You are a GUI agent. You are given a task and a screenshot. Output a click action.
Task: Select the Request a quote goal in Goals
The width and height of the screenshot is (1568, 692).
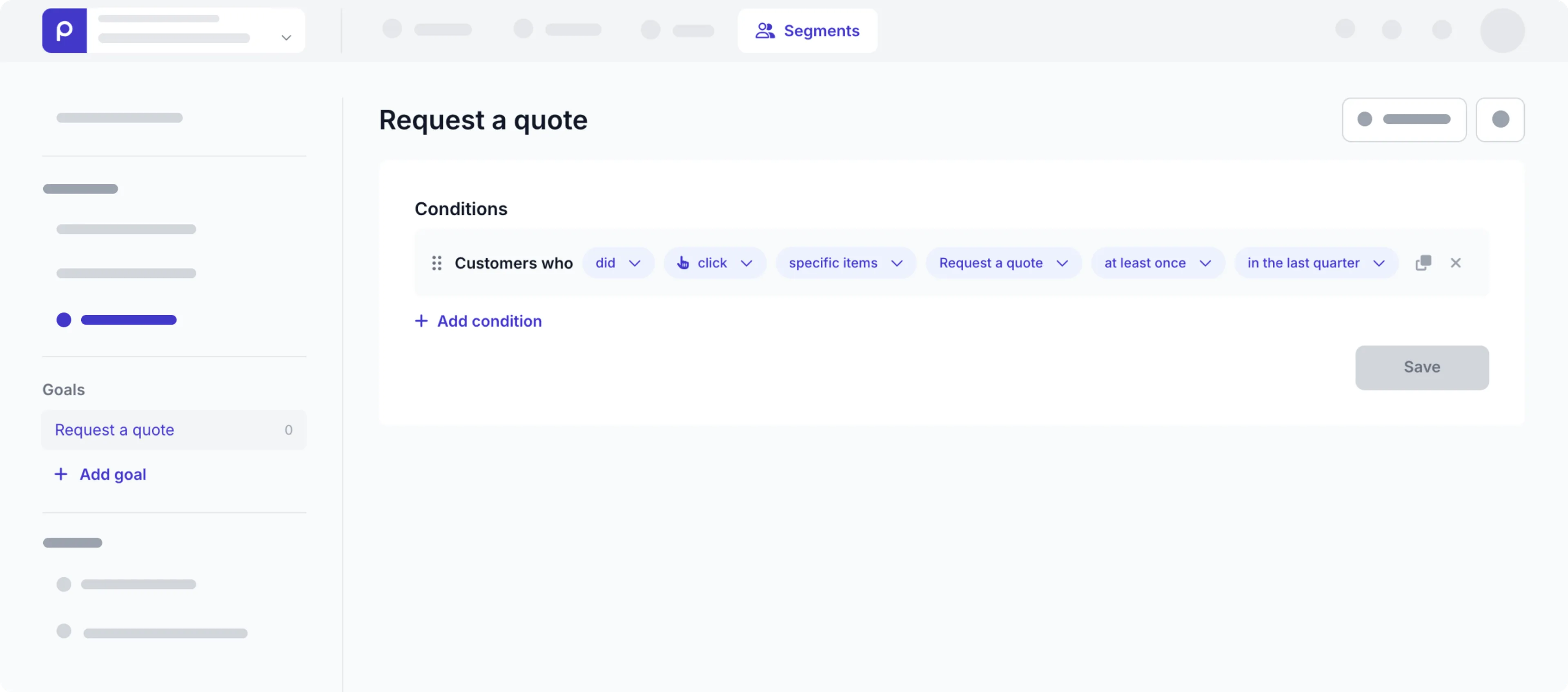[x=113, y=429]
